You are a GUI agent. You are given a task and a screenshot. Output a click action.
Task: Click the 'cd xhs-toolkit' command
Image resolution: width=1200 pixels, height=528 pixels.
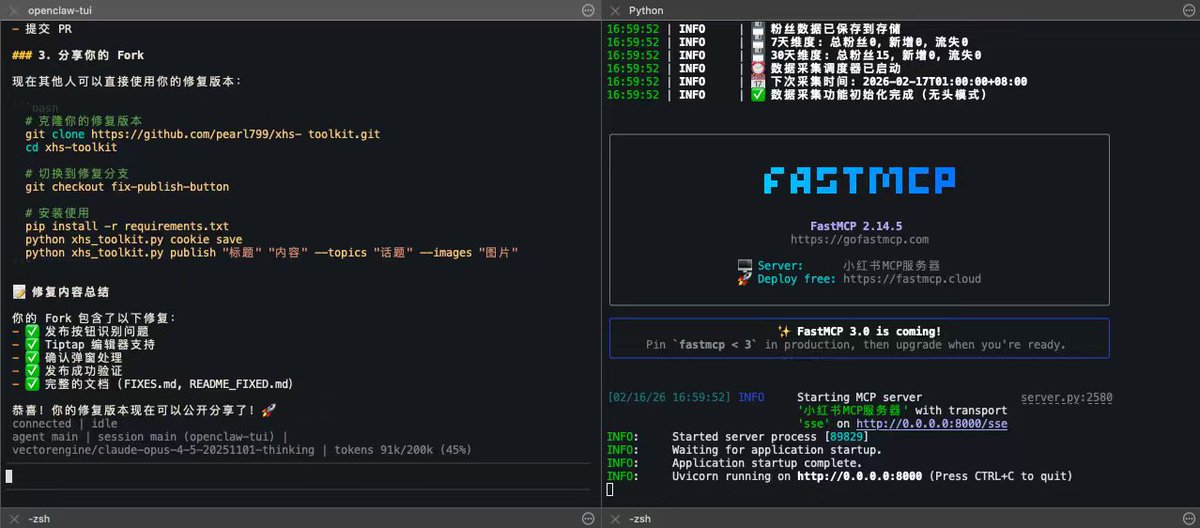[x=71, y=147]
